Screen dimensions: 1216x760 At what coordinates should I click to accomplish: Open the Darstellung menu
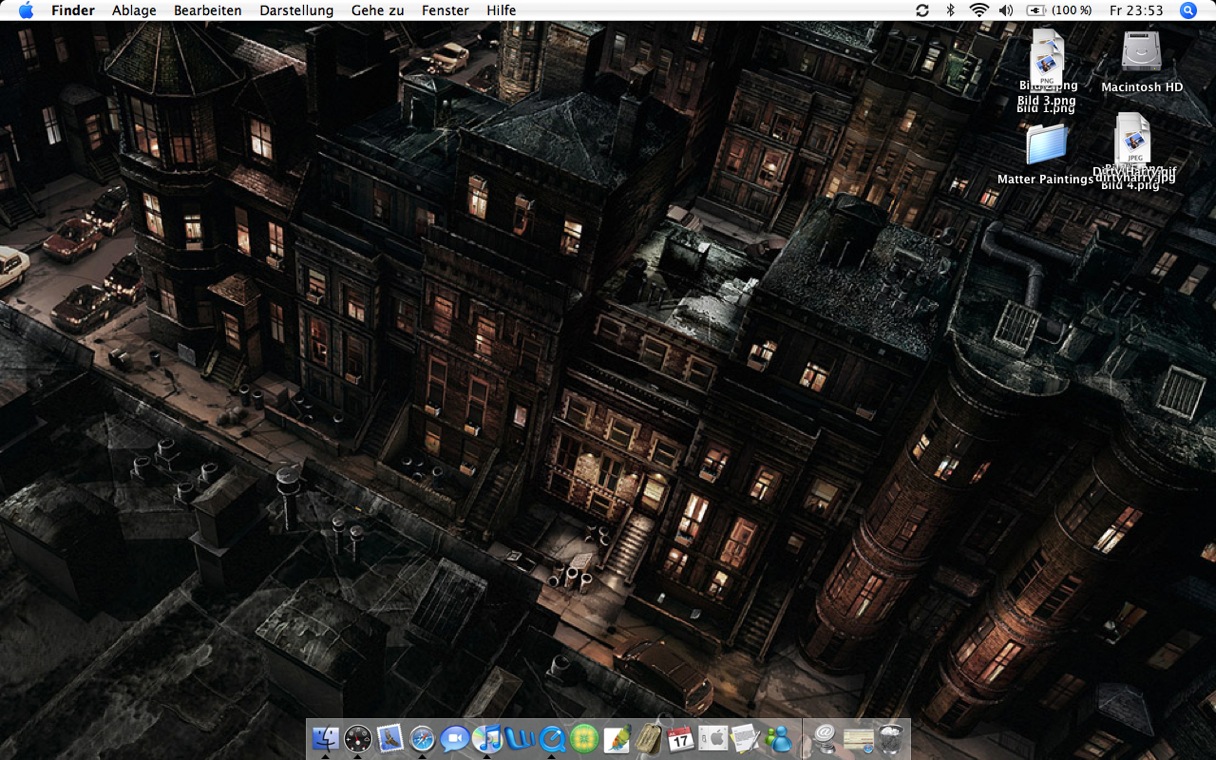coord(296,10)
